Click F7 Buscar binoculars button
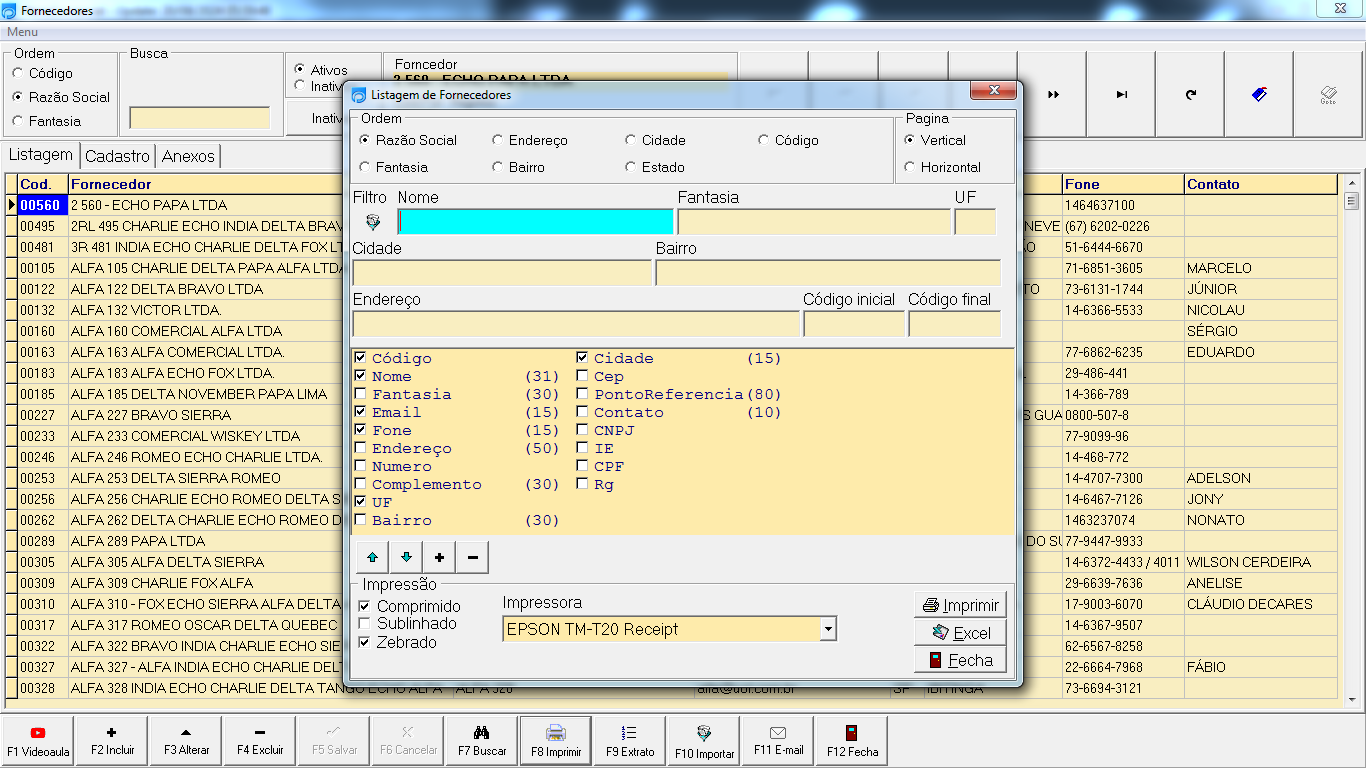The height and width of the screenshot is (768, 1366). pos(482,741)
